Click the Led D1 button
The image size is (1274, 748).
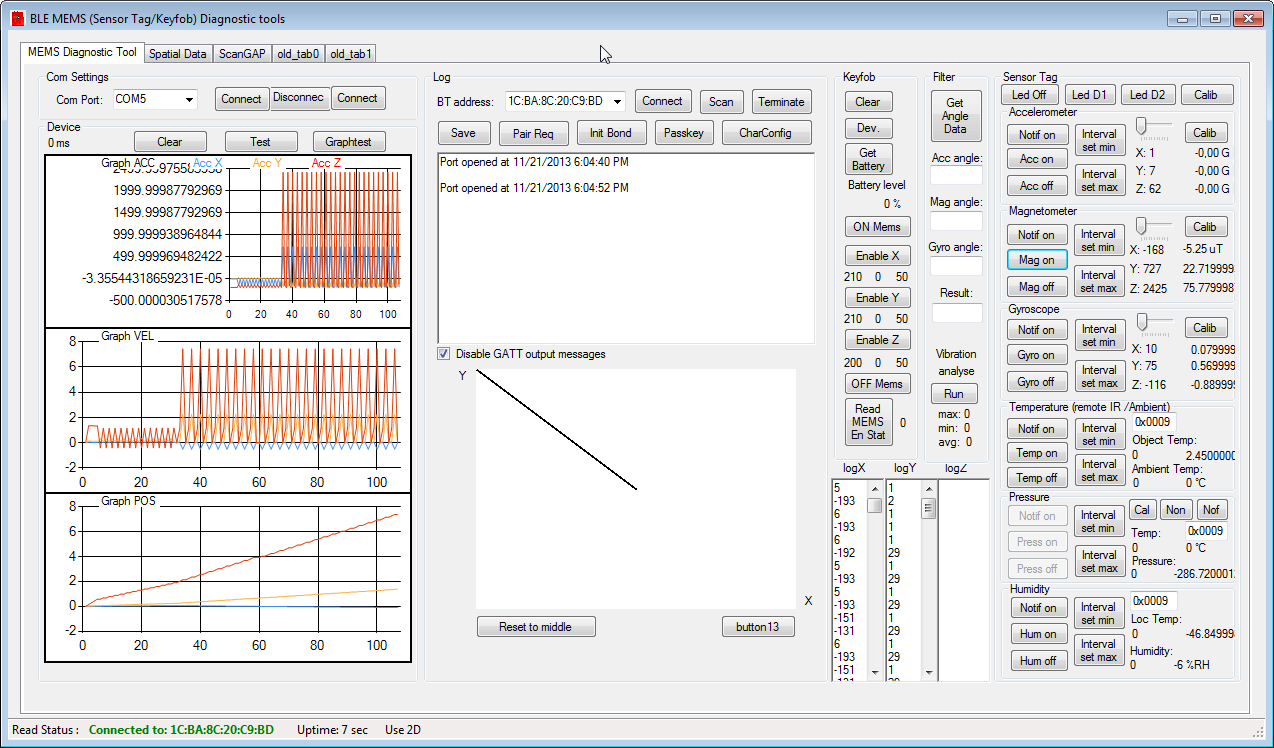point(1089,95)
